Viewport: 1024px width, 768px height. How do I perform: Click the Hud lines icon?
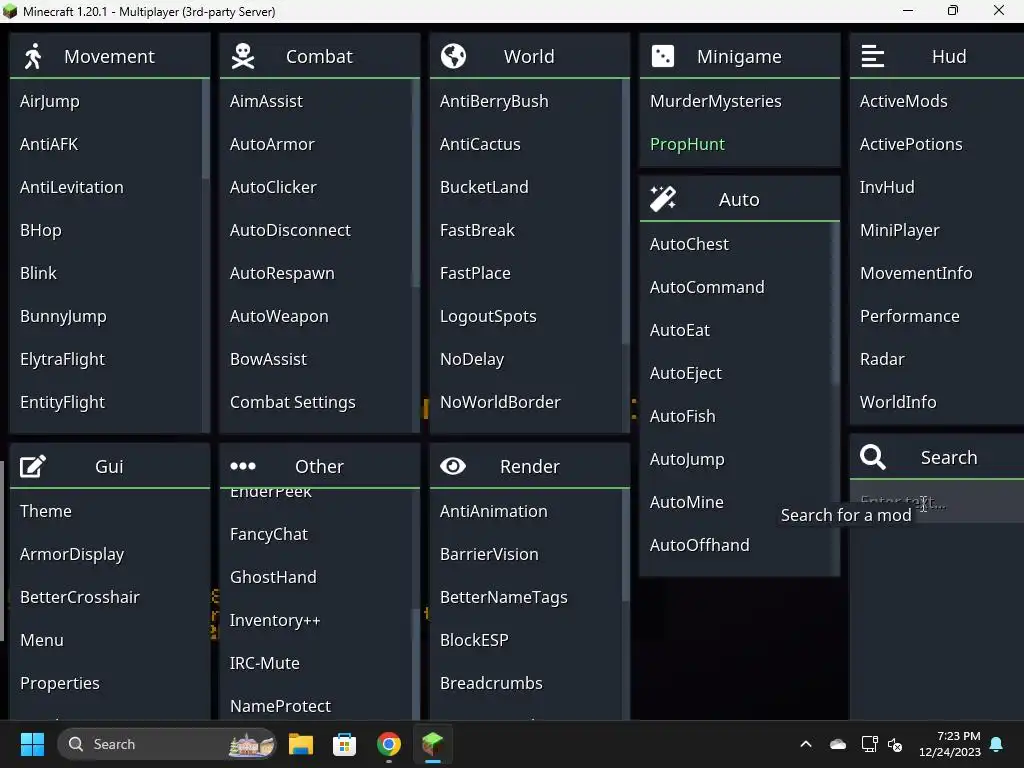click(x=872, y=56)
